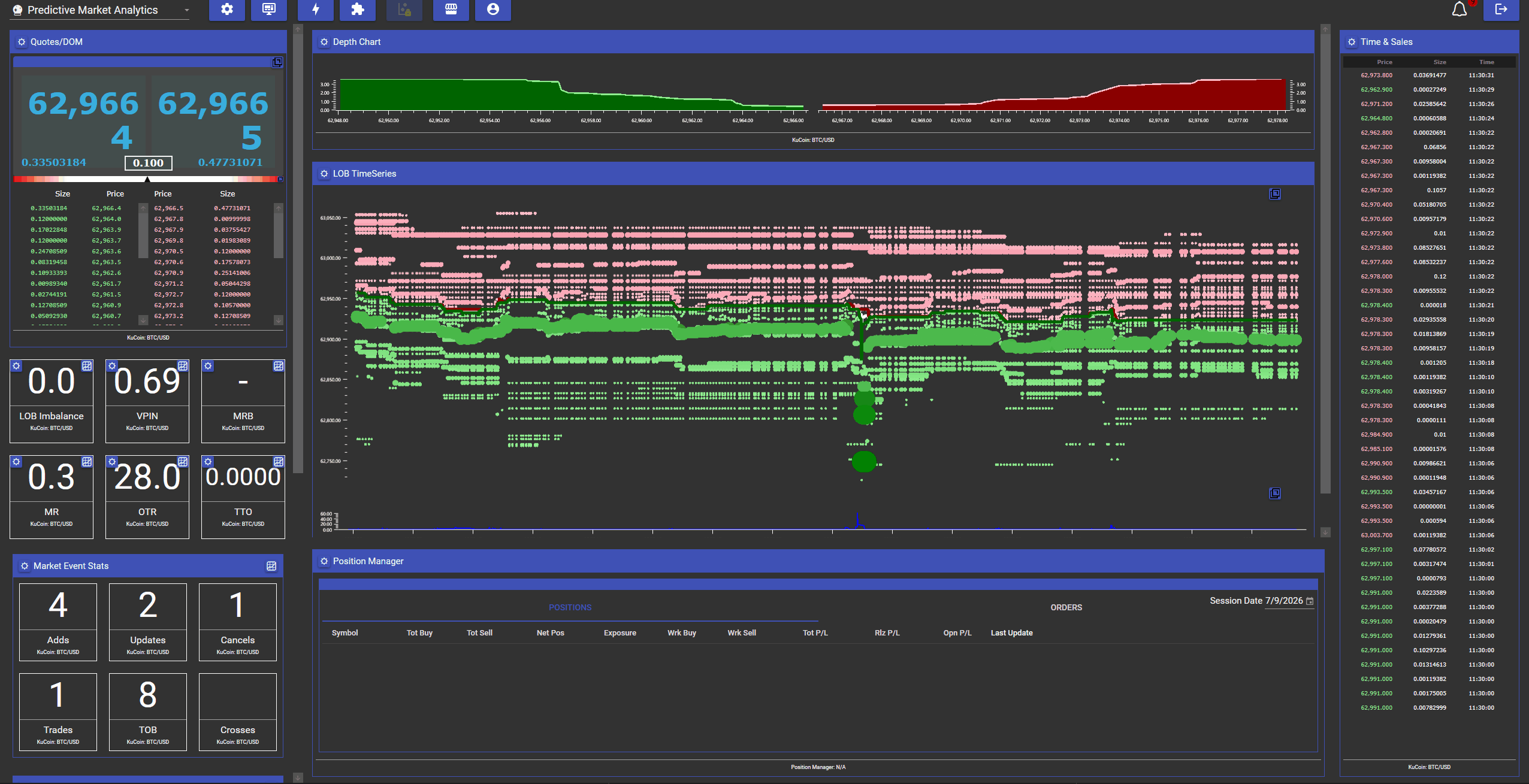
Task: Click the 0.100 spread input box
Action: [148, 163]
